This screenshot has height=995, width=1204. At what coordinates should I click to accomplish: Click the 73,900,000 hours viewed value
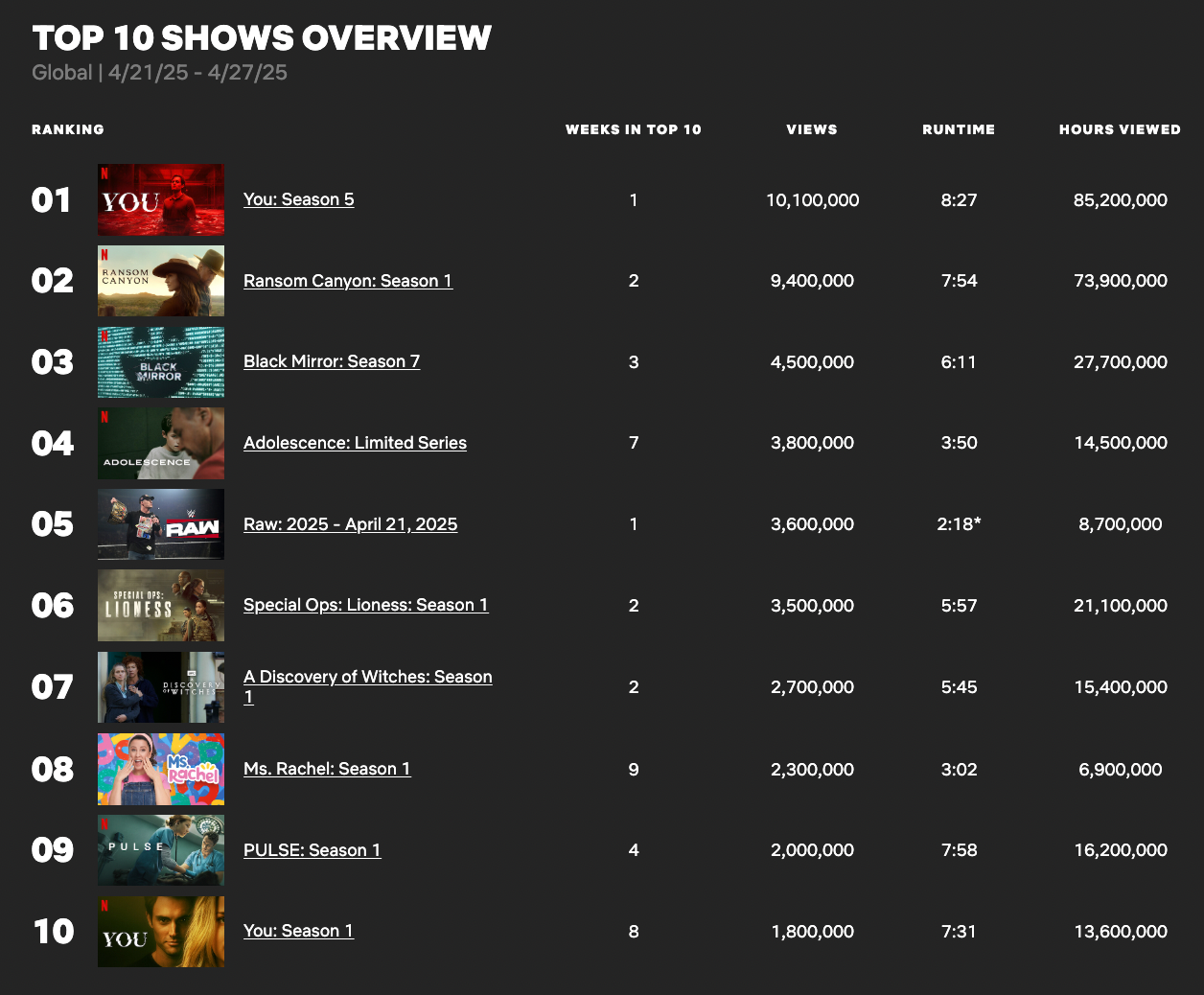tap(1121, 281)
